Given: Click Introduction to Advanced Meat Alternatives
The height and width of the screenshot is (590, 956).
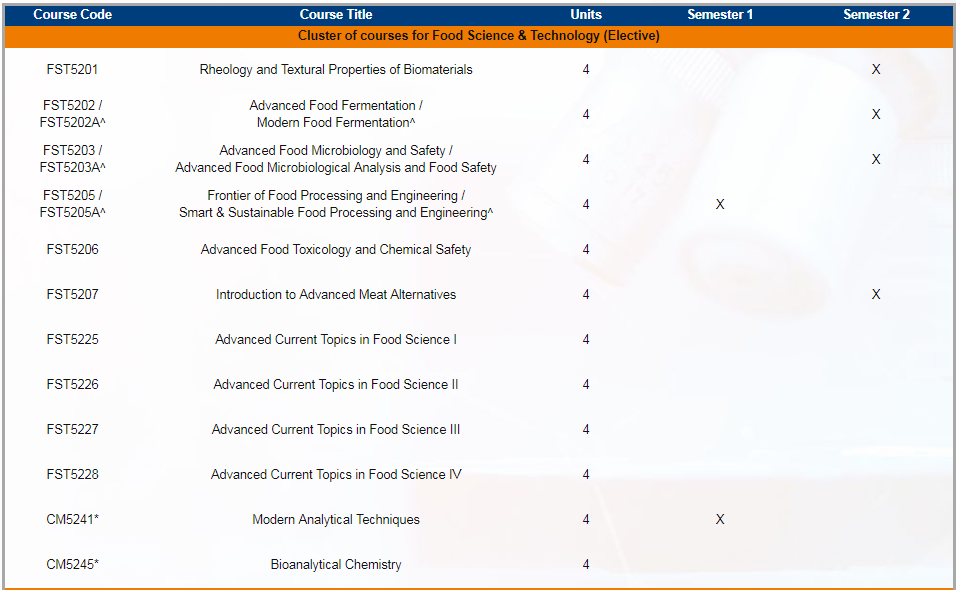Looking at the screenshot, I should click(x=336, y=294).
